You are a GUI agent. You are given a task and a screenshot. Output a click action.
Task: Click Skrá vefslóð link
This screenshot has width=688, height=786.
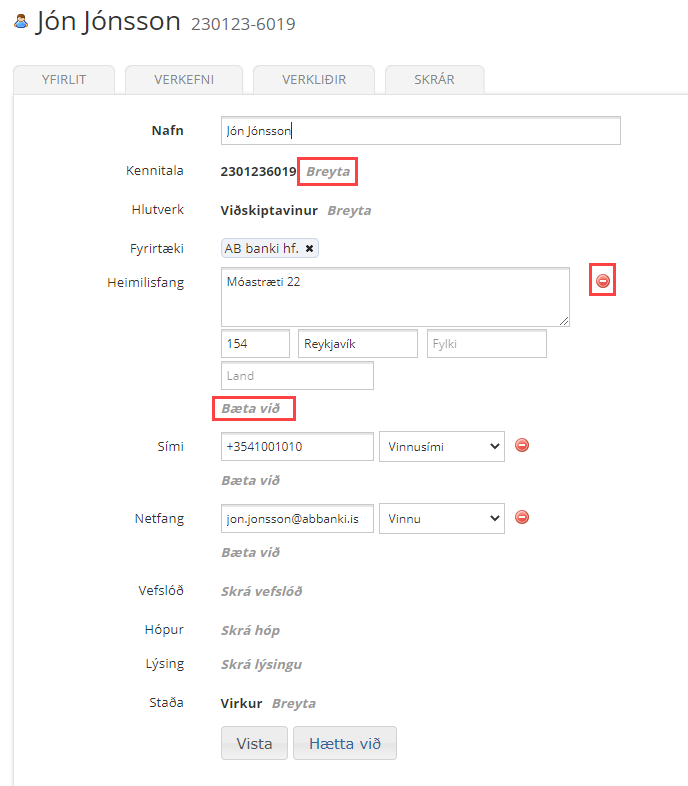point(261,591)
